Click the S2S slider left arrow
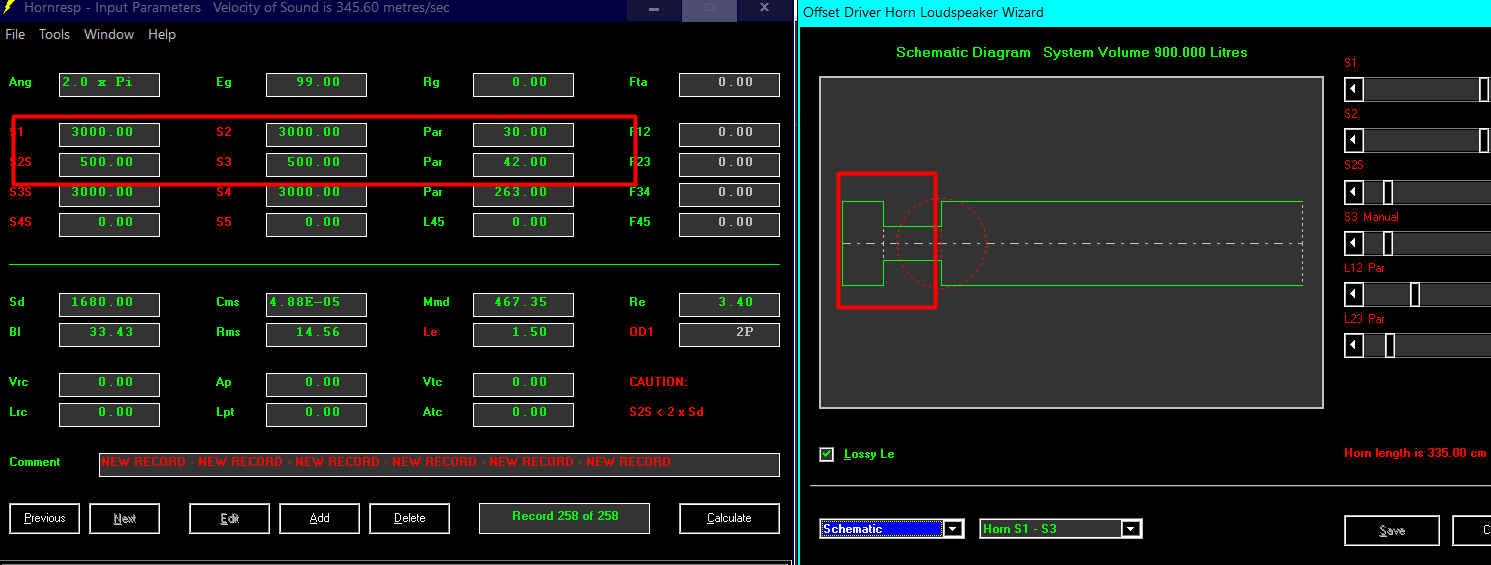1491x565 pixels. click(1354, 192)
